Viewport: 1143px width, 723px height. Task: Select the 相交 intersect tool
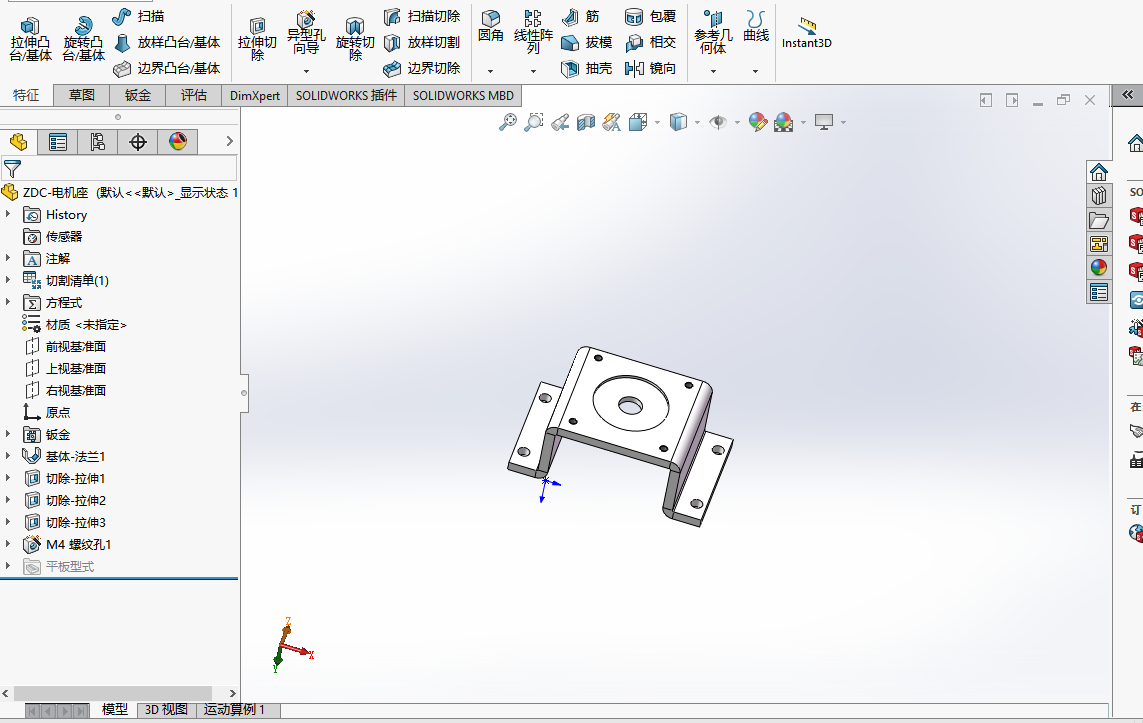[x=651, y=42]
